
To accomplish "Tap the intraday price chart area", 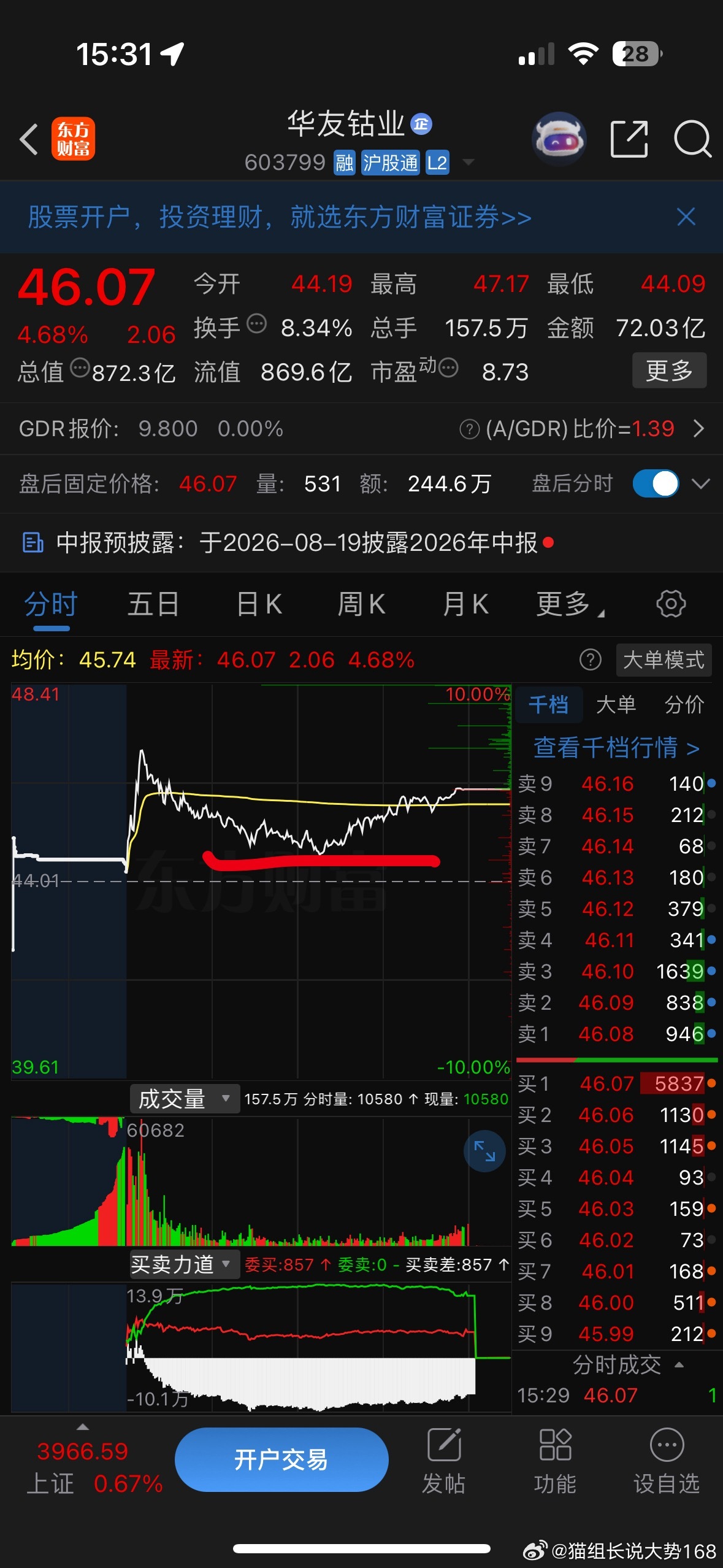I will pos(261,882).
